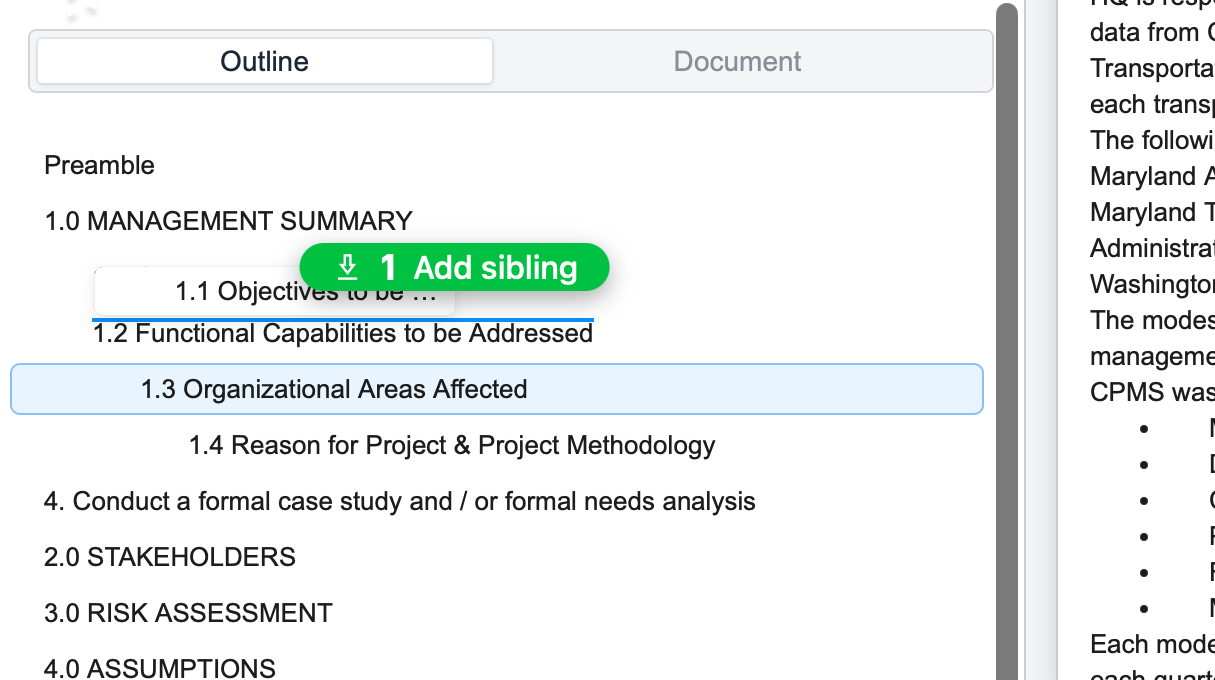1215x680 pixels.
Task: Click the outline panel vertical scrollbar
Action: 1007,340
